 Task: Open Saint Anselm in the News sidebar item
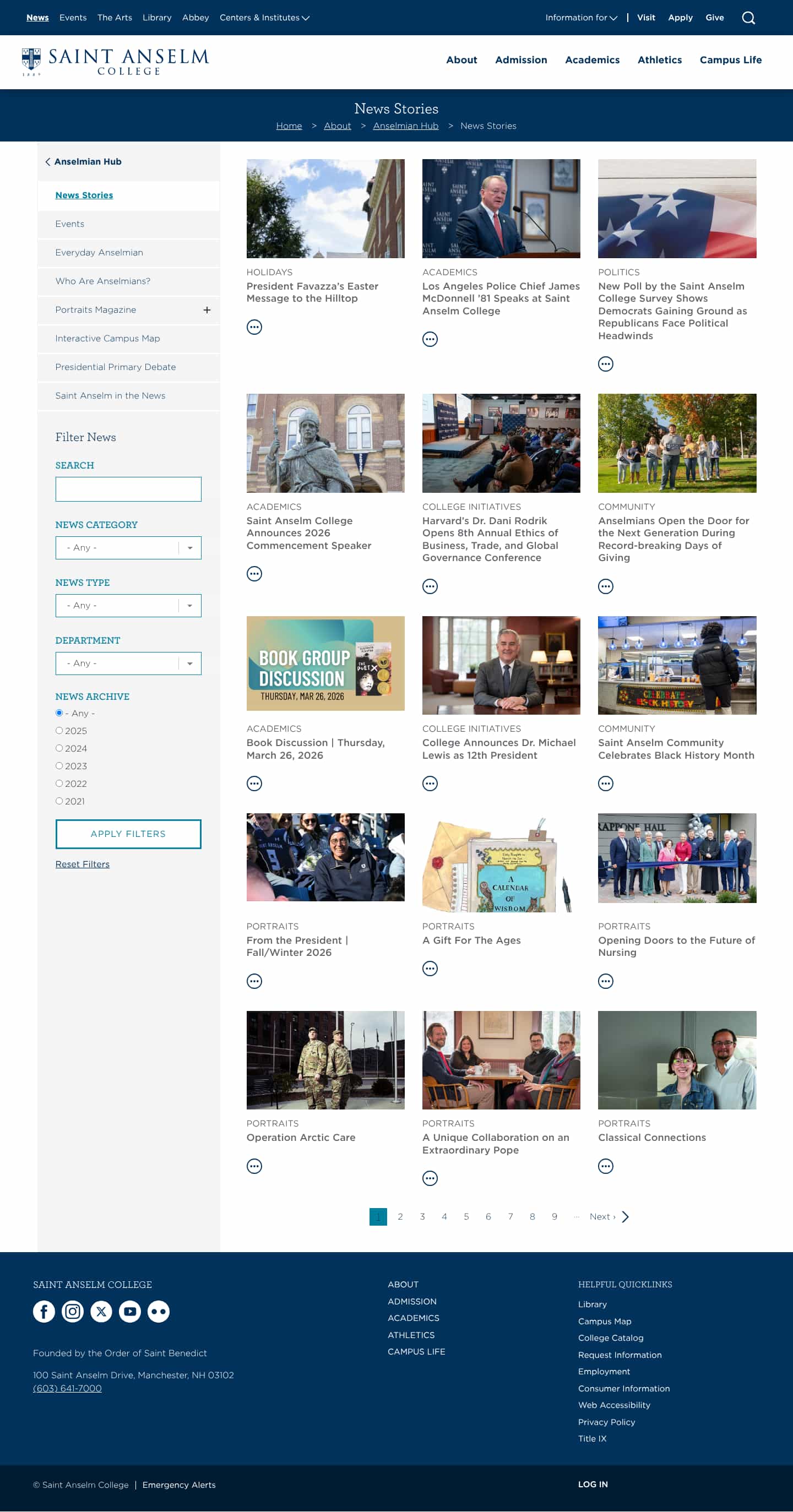click(128, 396)
